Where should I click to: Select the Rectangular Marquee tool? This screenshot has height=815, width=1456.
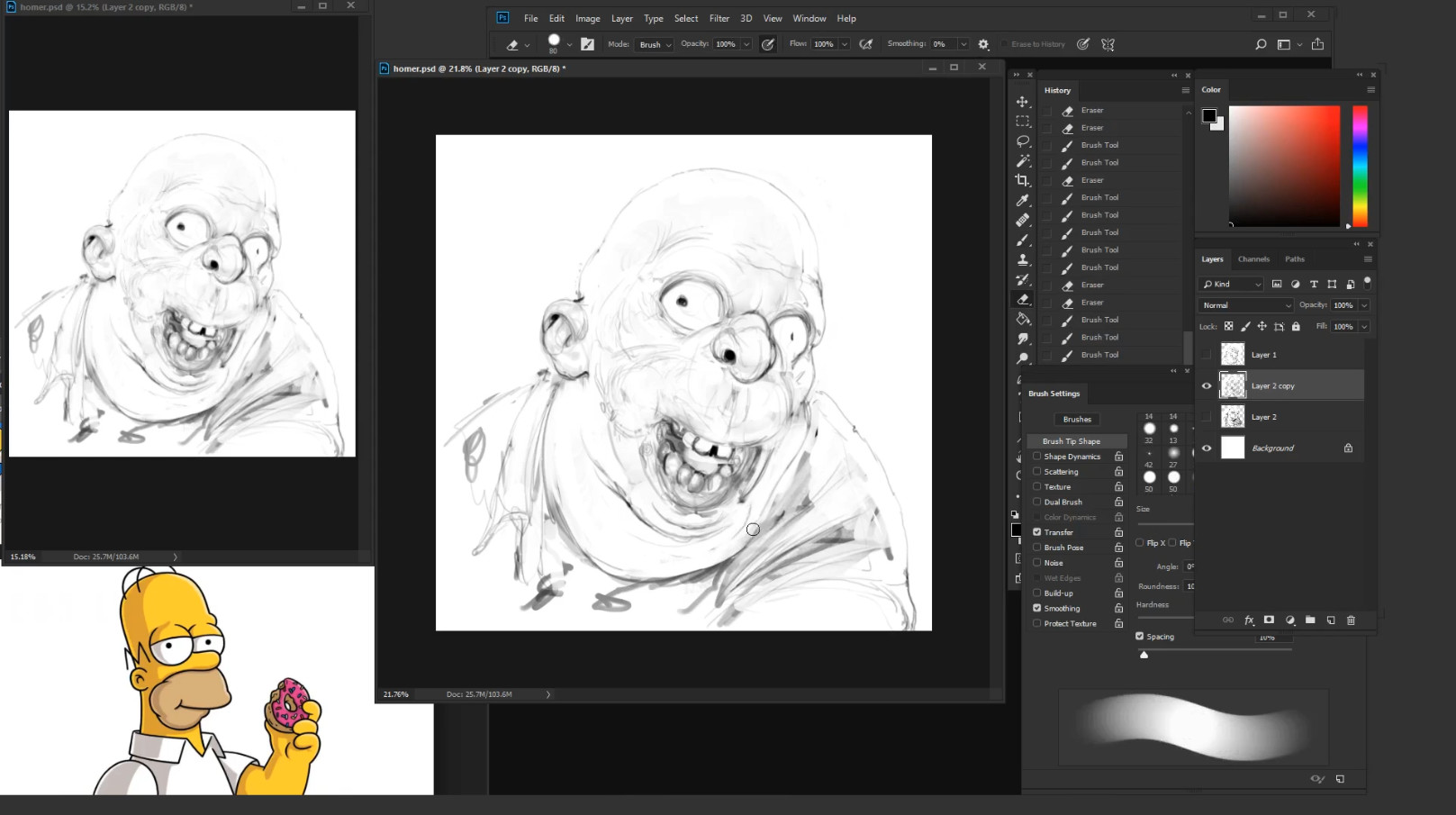click(1022, 122)
